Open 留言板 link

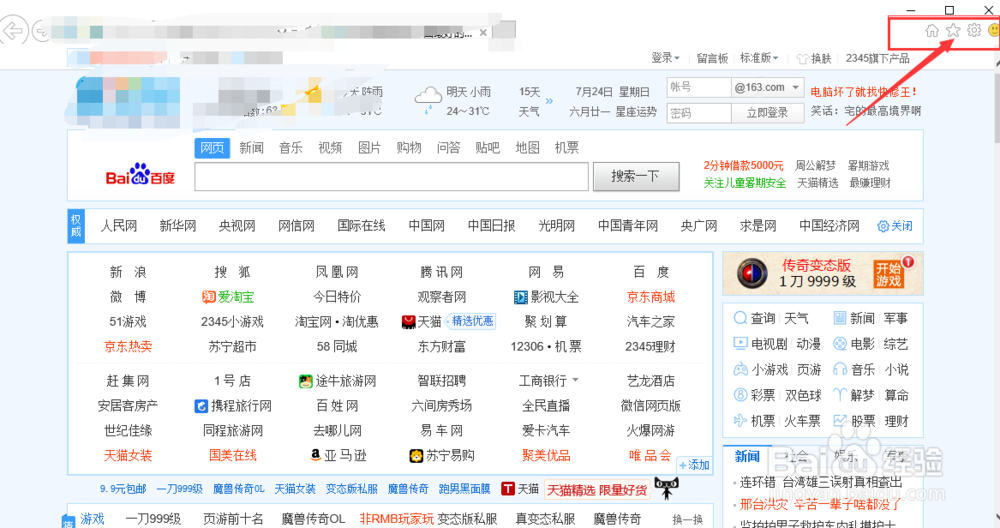point(712,59)
